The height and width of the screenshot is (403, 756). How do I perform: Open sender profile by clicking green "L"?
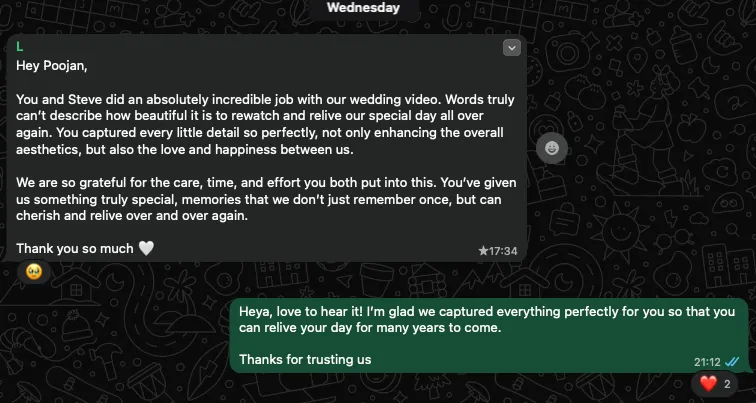click(x=19, y=47)
